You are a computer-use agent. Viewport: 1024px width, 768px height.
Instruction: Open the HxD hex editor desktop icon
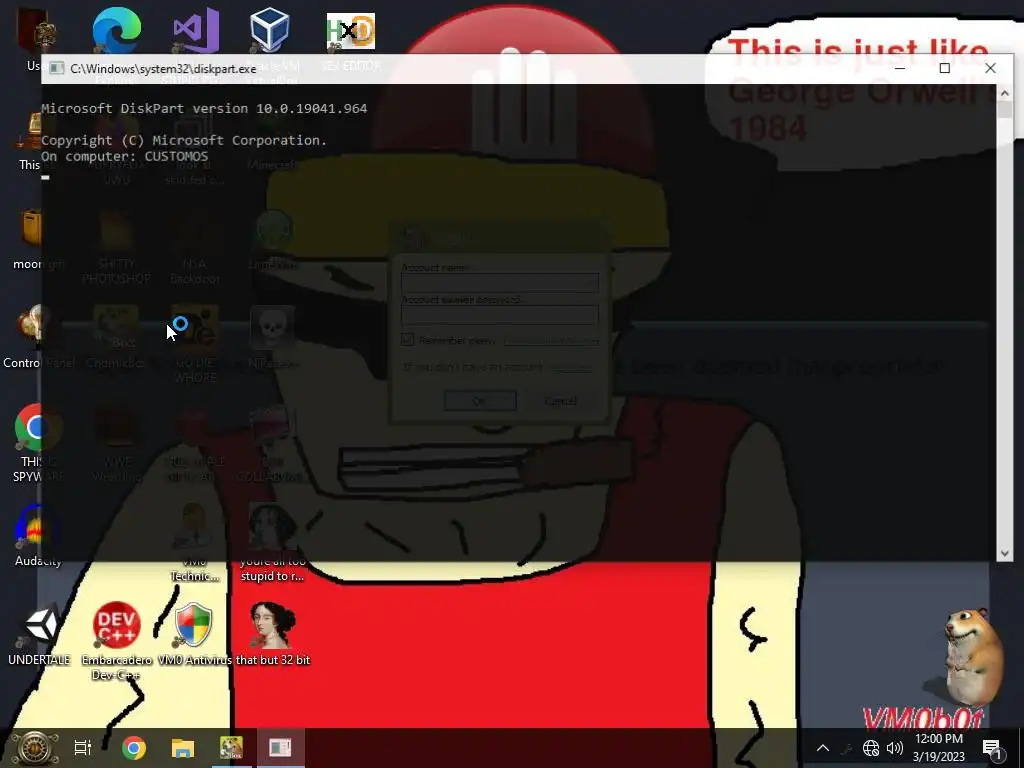pyautogui.click(x=351, y=31)
